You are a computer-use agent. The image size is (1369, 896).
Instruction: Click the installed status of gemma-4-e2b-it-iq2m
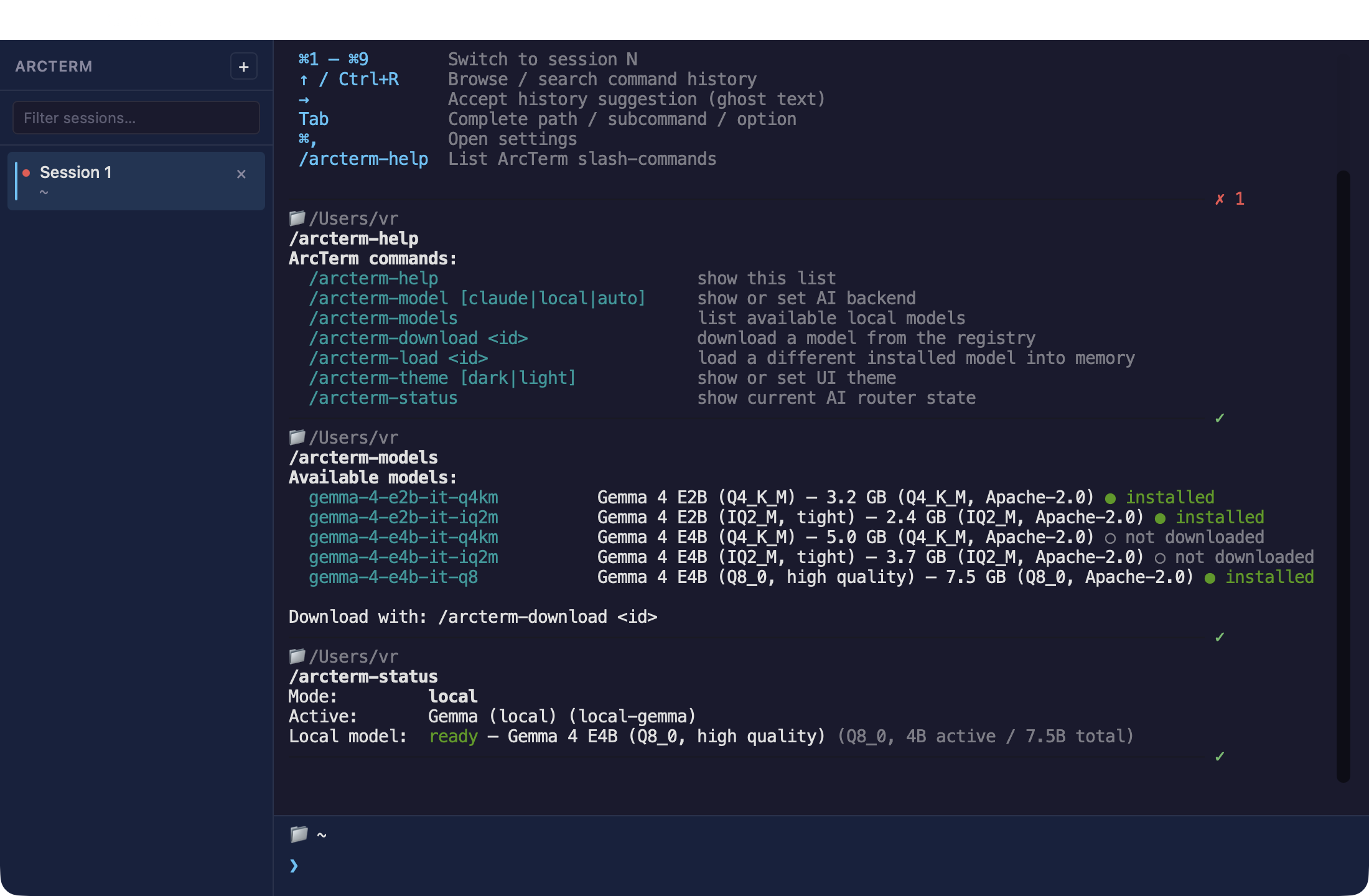(1210, 518)
